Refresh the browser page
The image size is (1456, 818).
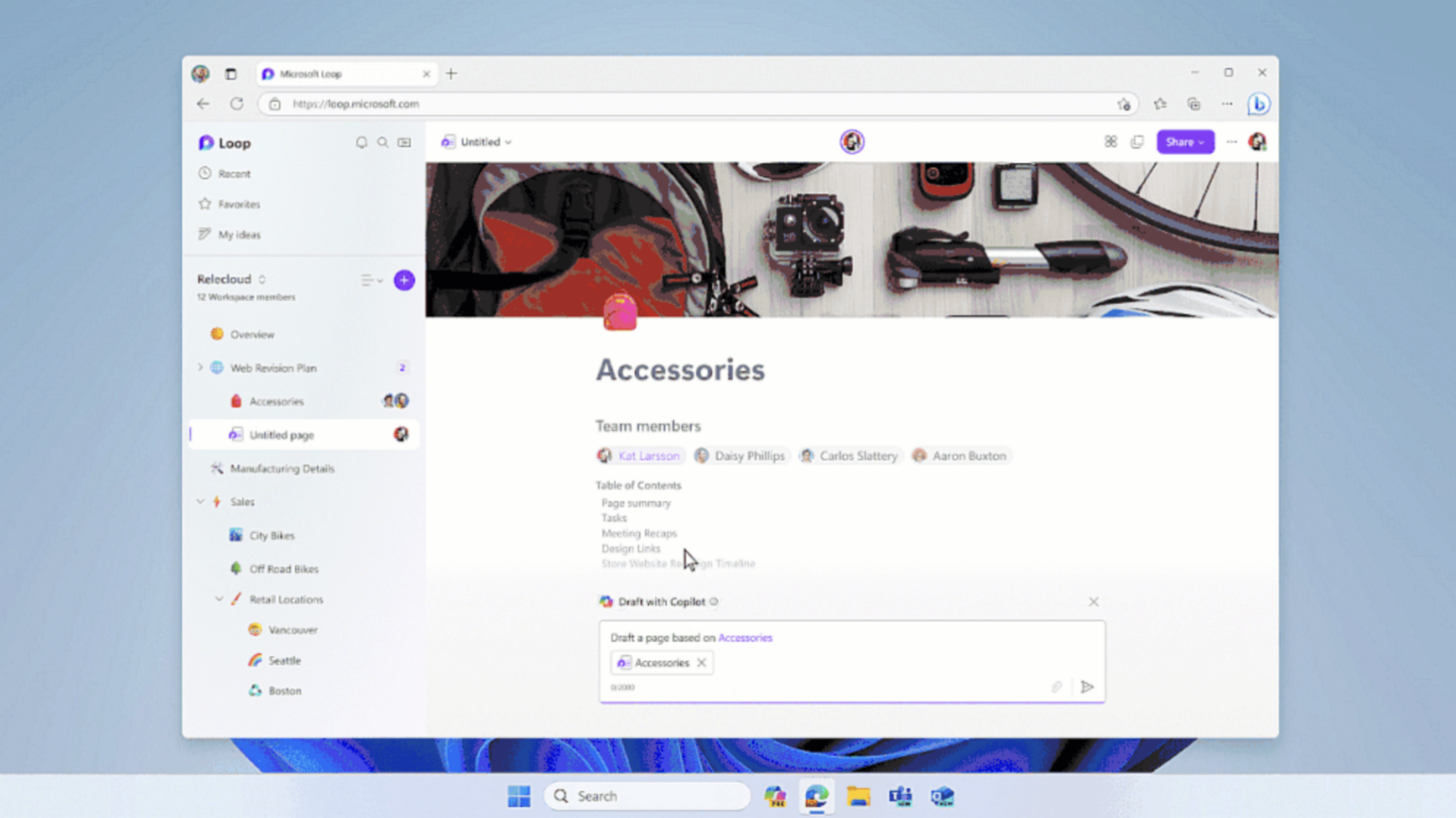(x=237, y=104)
